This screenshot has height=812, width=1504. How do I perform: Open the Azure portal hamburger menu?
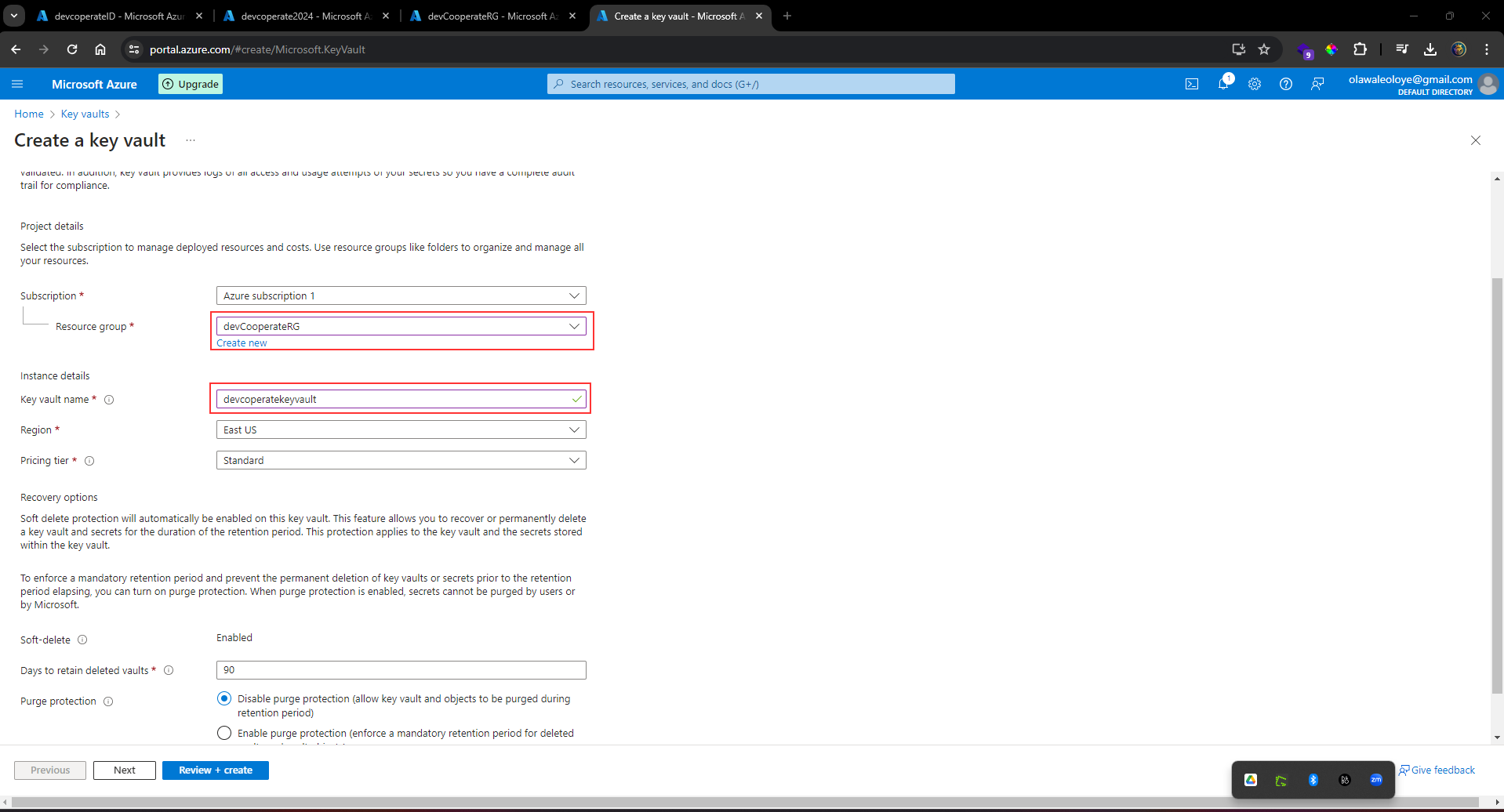tap(17, 84)
